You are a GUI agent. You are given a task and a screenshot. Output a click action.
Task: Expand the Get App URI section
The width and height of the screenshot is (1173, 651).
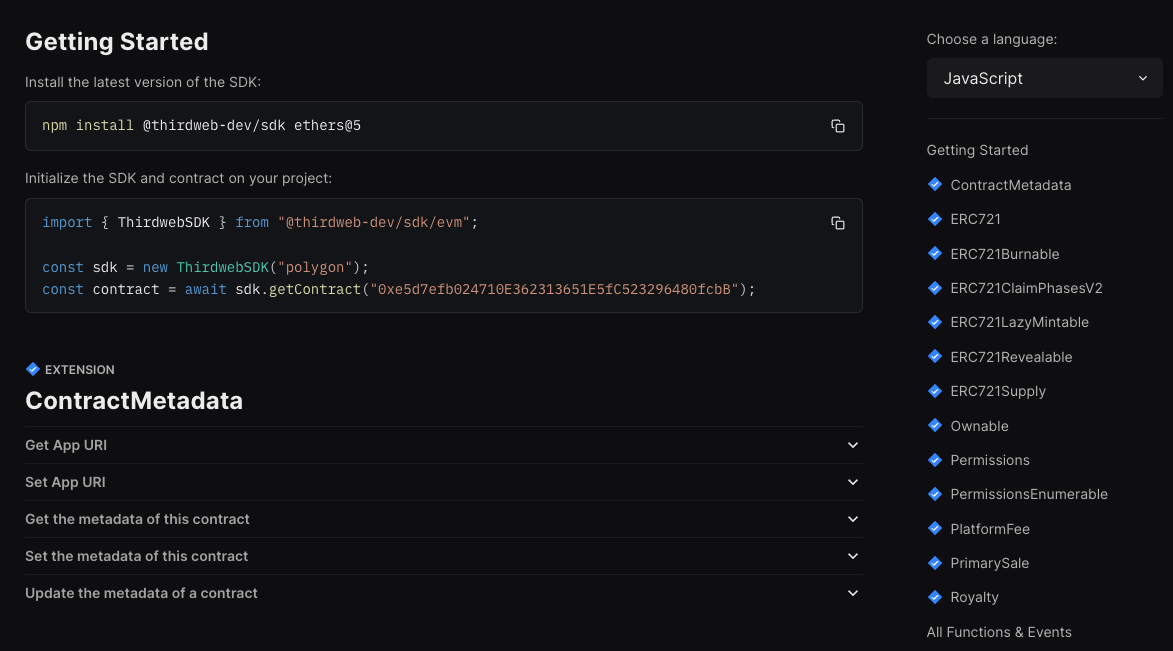(x=444, y=445)
